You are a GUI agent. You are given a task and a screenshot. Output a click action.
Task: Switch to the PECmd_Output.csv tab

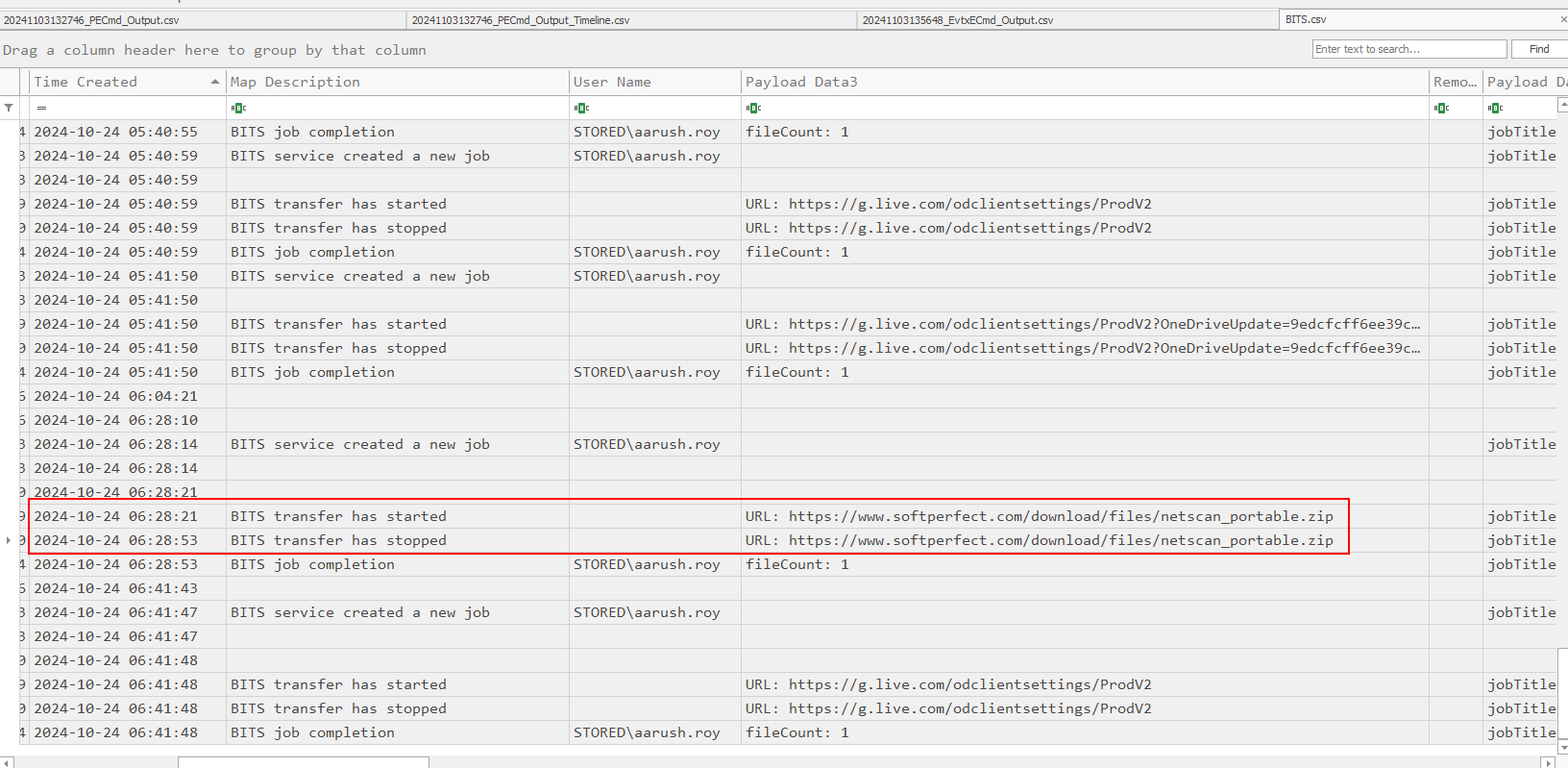coord(91,20)
